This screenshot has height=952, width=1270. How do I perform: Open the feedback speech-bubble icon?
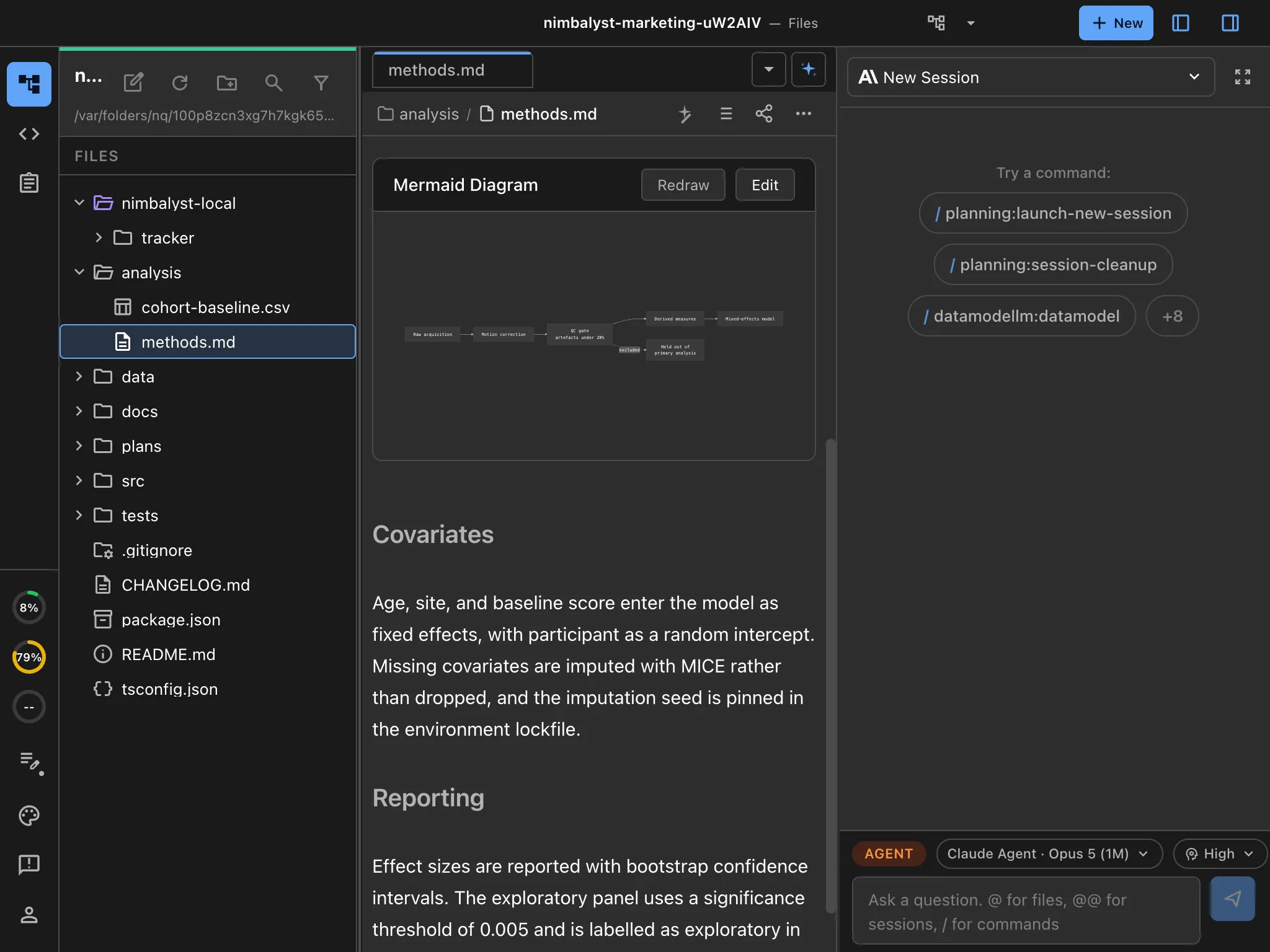point(29,864)
